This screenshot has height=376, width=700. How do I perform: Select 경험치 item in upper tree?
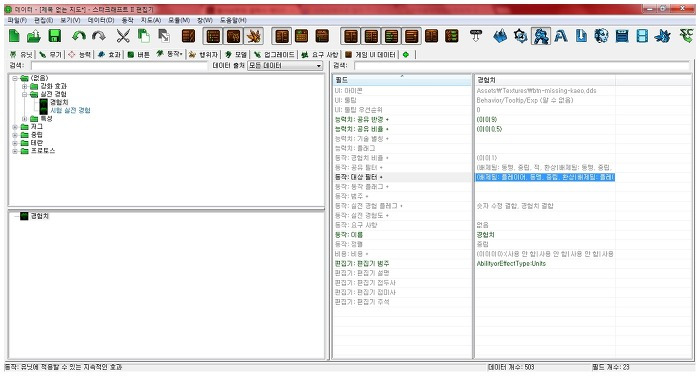[x=58, y=102]
